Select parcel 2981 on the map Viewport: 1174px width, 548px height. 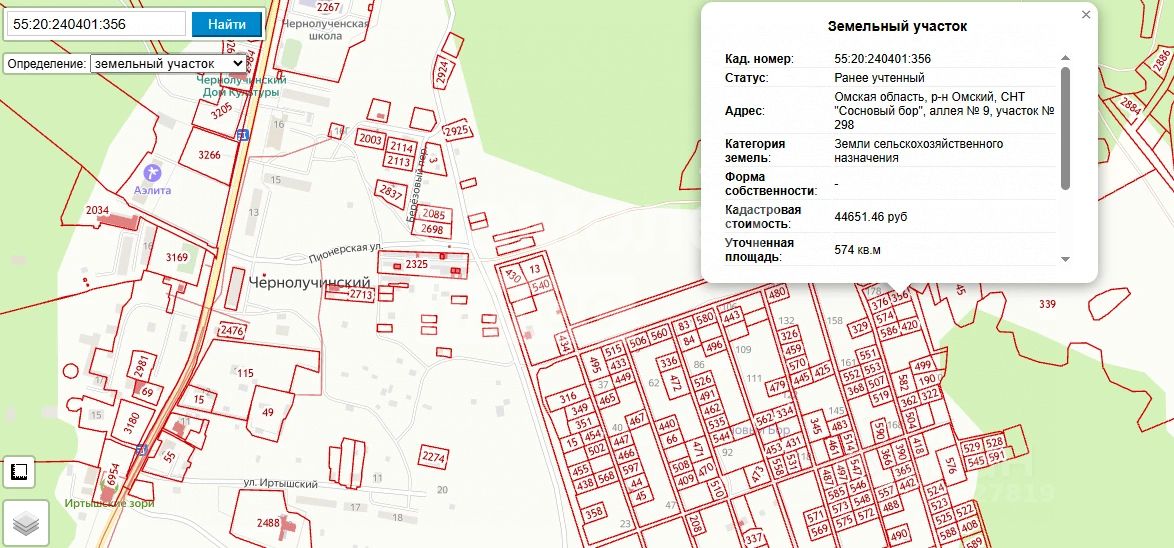tap(141, 365)
